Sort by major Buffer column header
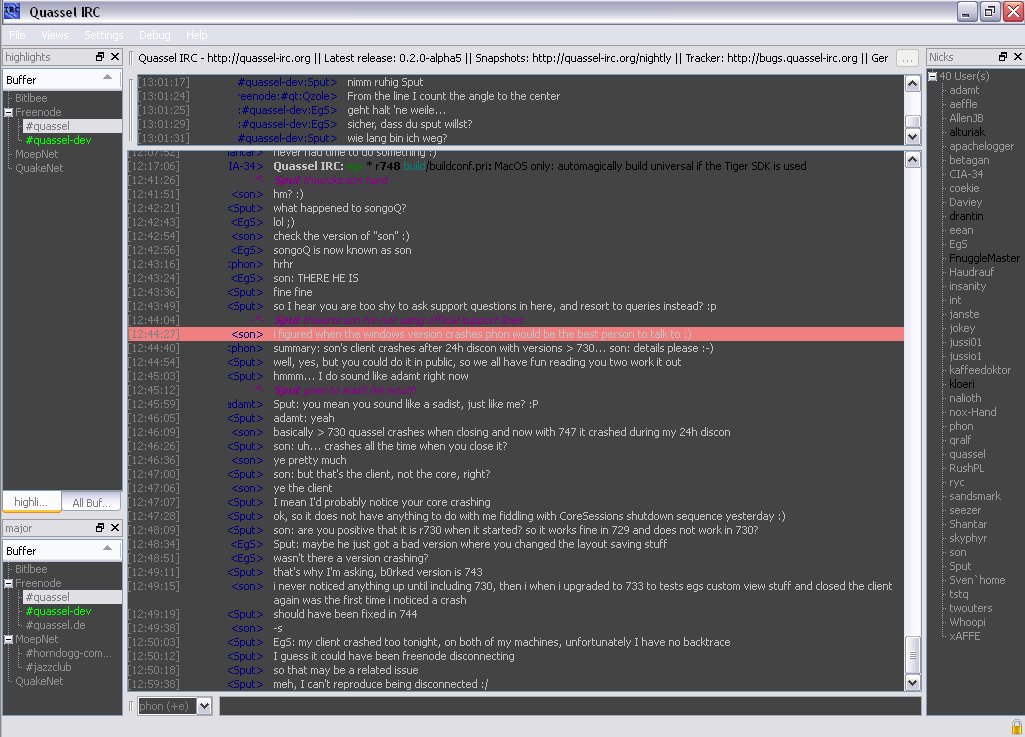The width and height of the screenshot is (1025, 737). (x=61, y=551)
